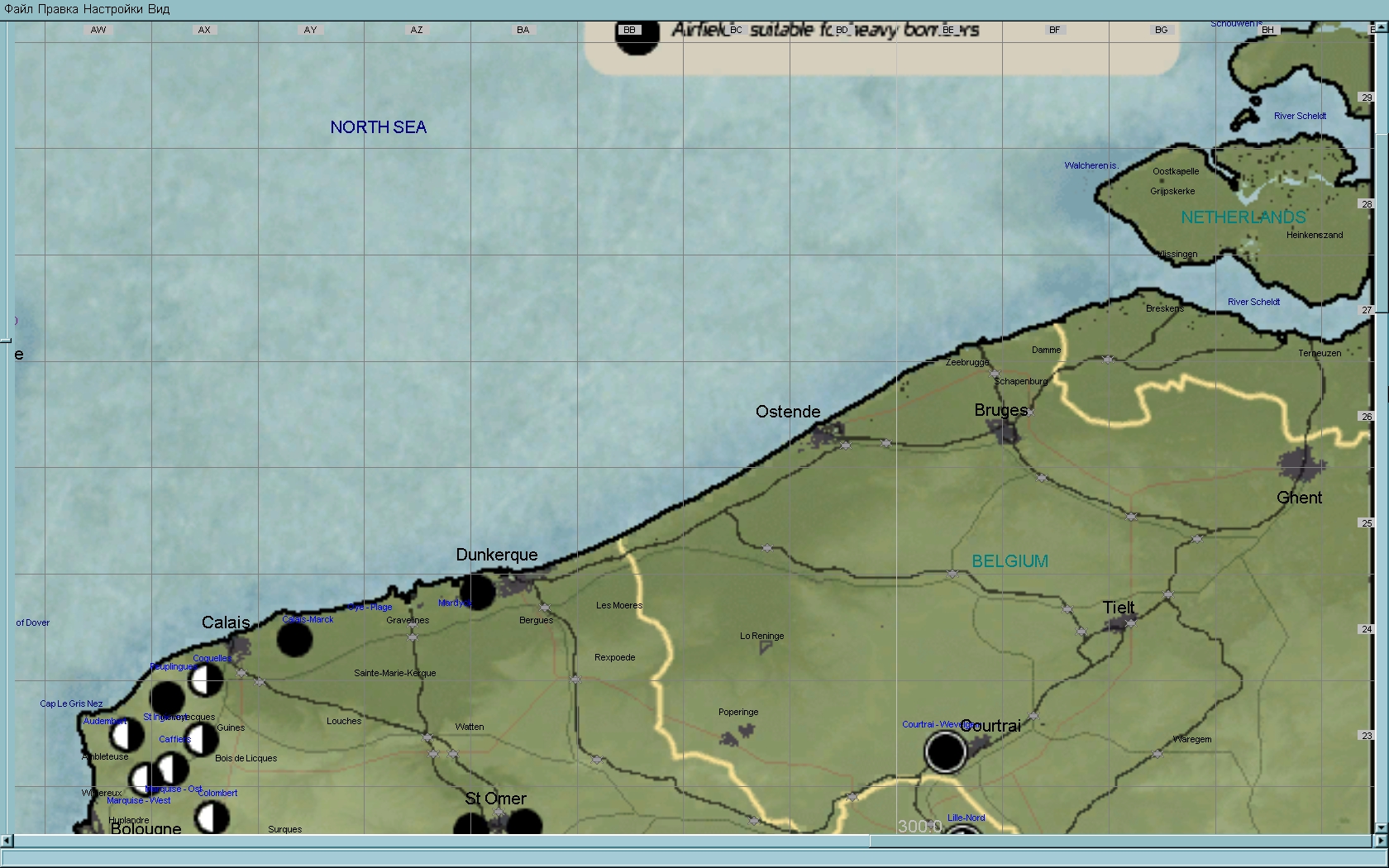Click the Tielt town label
The image size is (1389, 868).
click(1119, 608)
